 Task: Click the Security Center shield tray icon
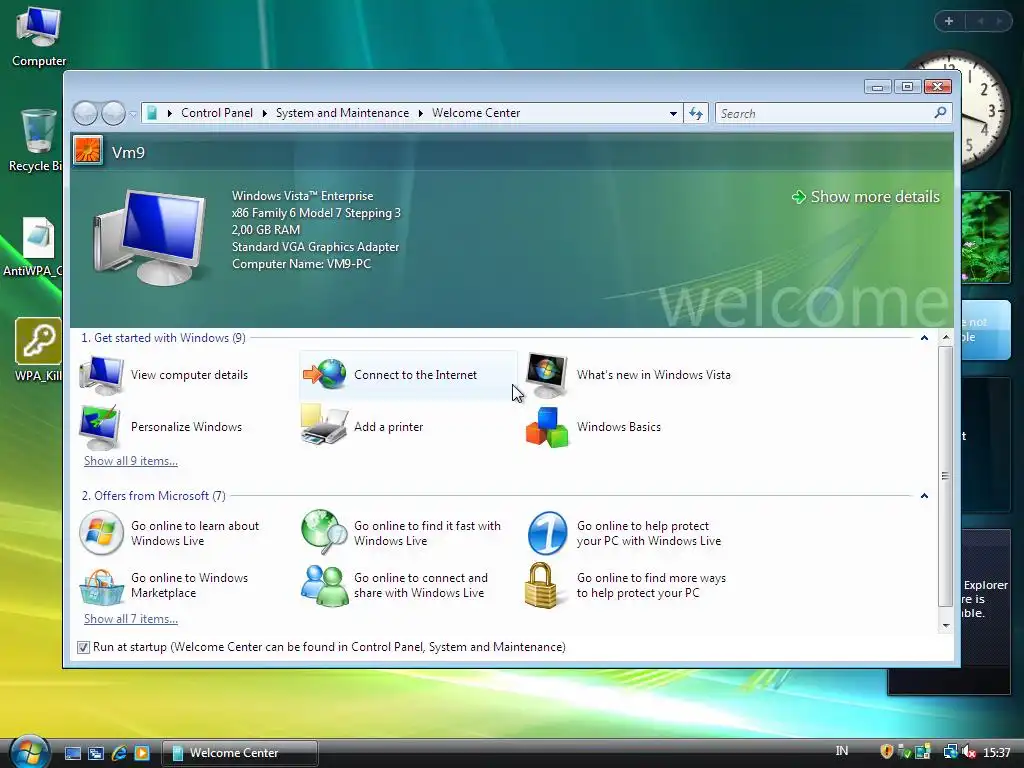pyautogui.click(x=886, y=752)
